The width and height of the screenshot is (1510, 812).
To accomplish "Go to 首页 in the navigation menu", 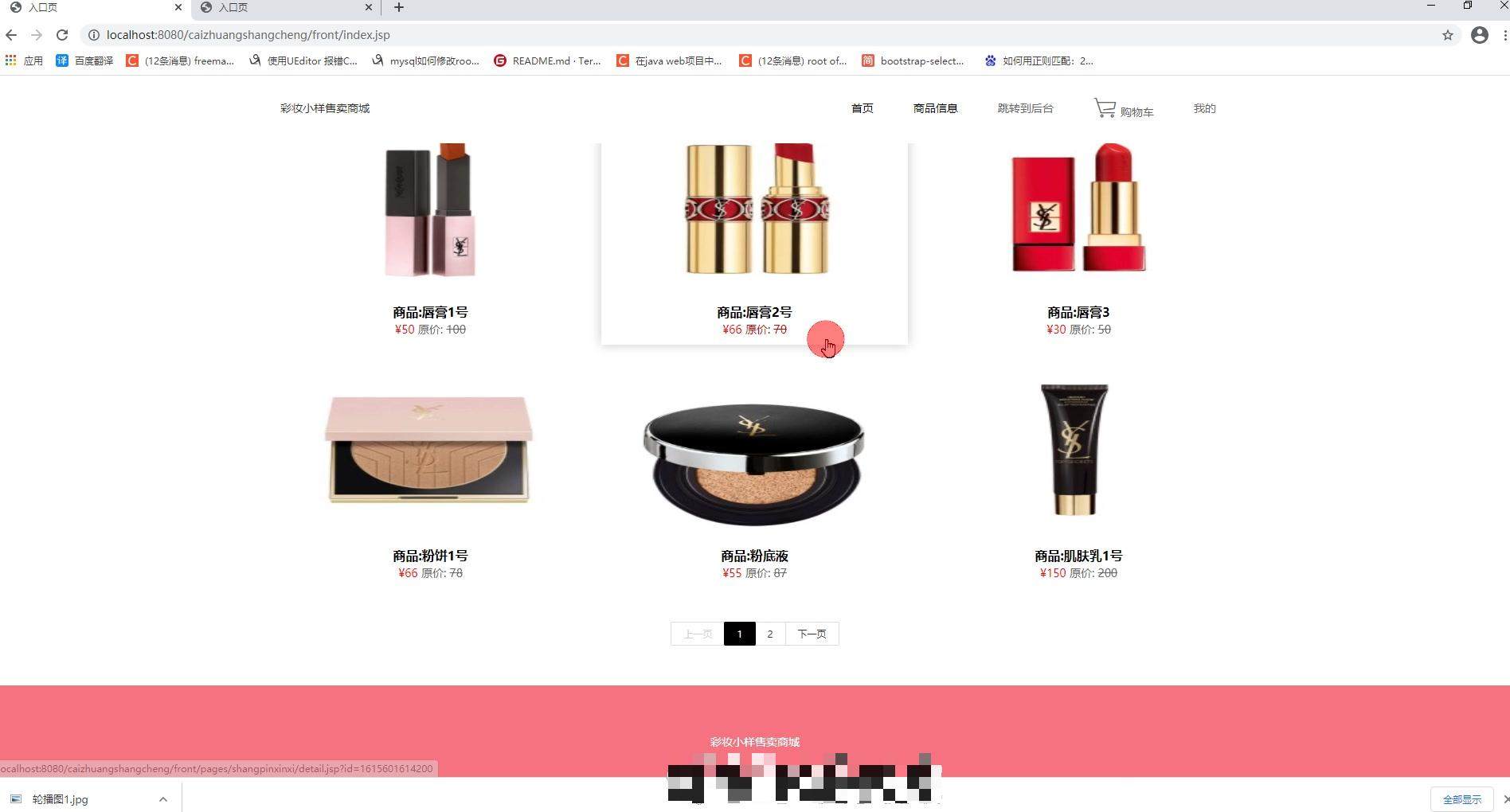I will coord(863,108).
